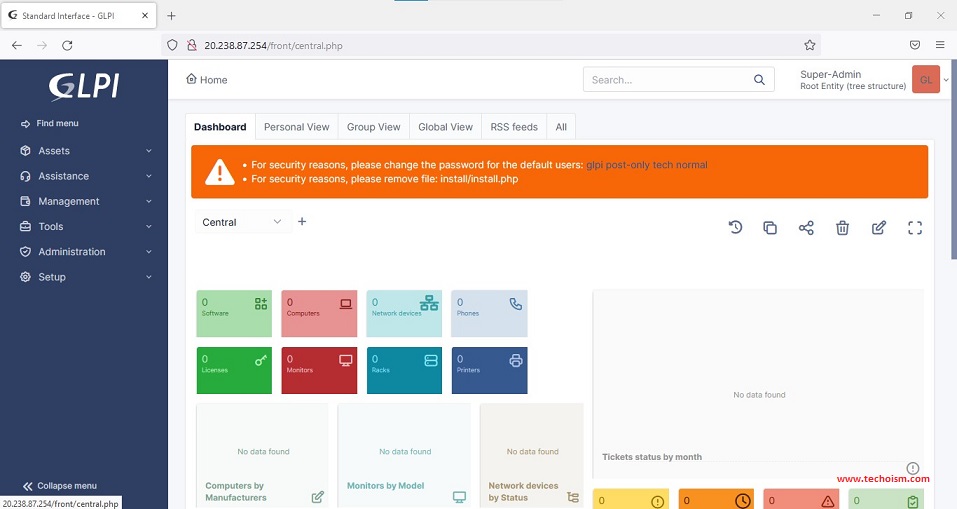The image size is (957, 509).
Task: Click the glpi default user link
Action: pyautogui.click(x=594, y=165)
